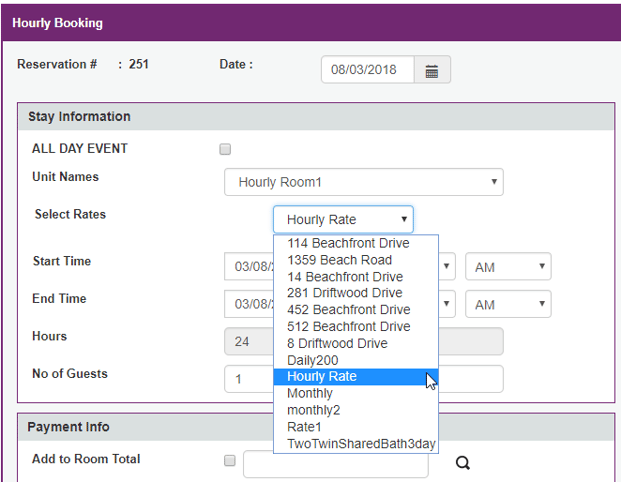Open the Unit Names dropdown
The height and width of the screenshot is (482, 621).
pos(364,183)
